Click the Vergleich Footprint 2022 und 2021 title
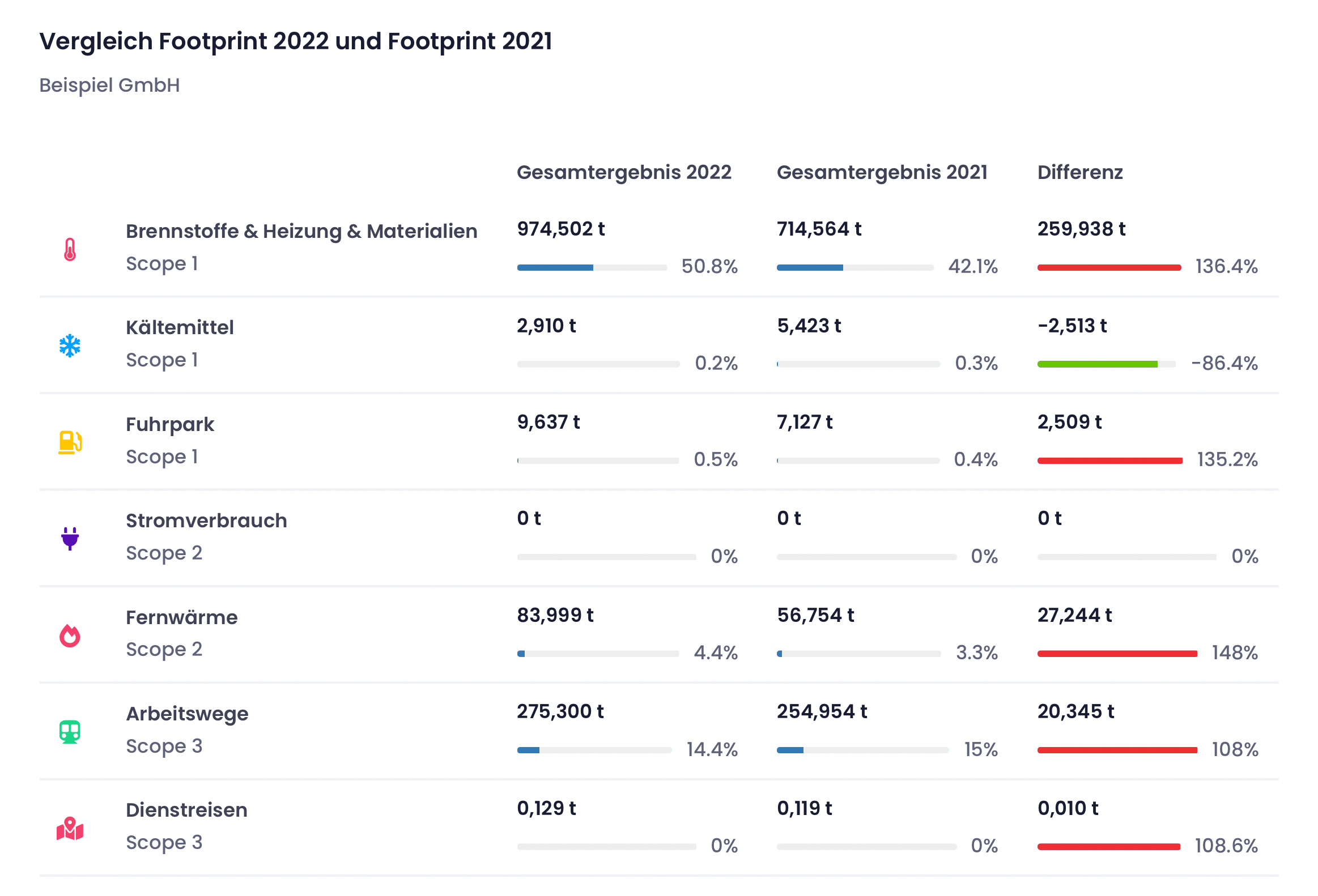 pos(295,41)
